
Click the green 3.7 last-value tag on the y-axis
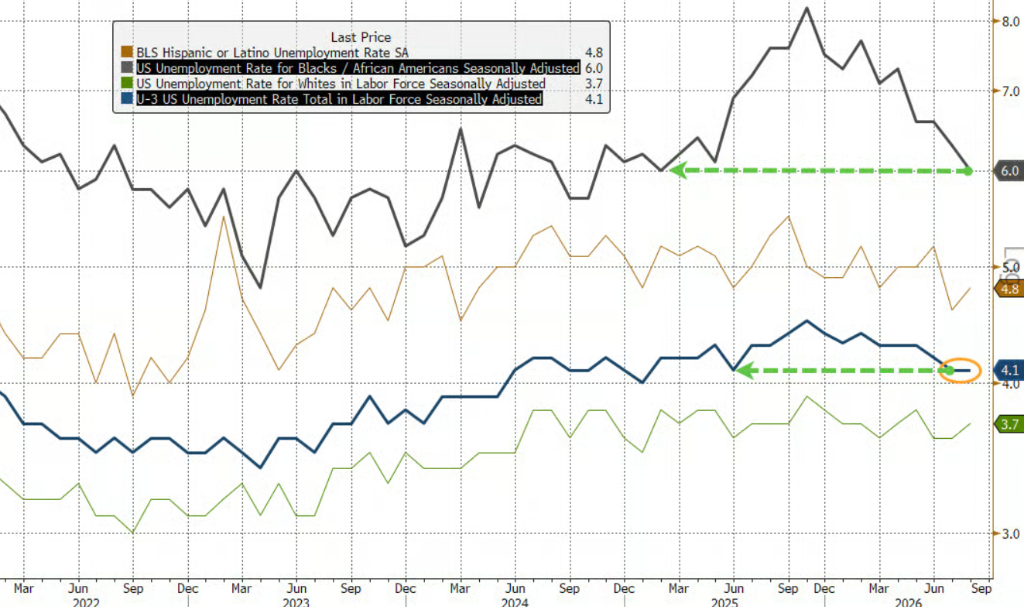point(1008,424)
